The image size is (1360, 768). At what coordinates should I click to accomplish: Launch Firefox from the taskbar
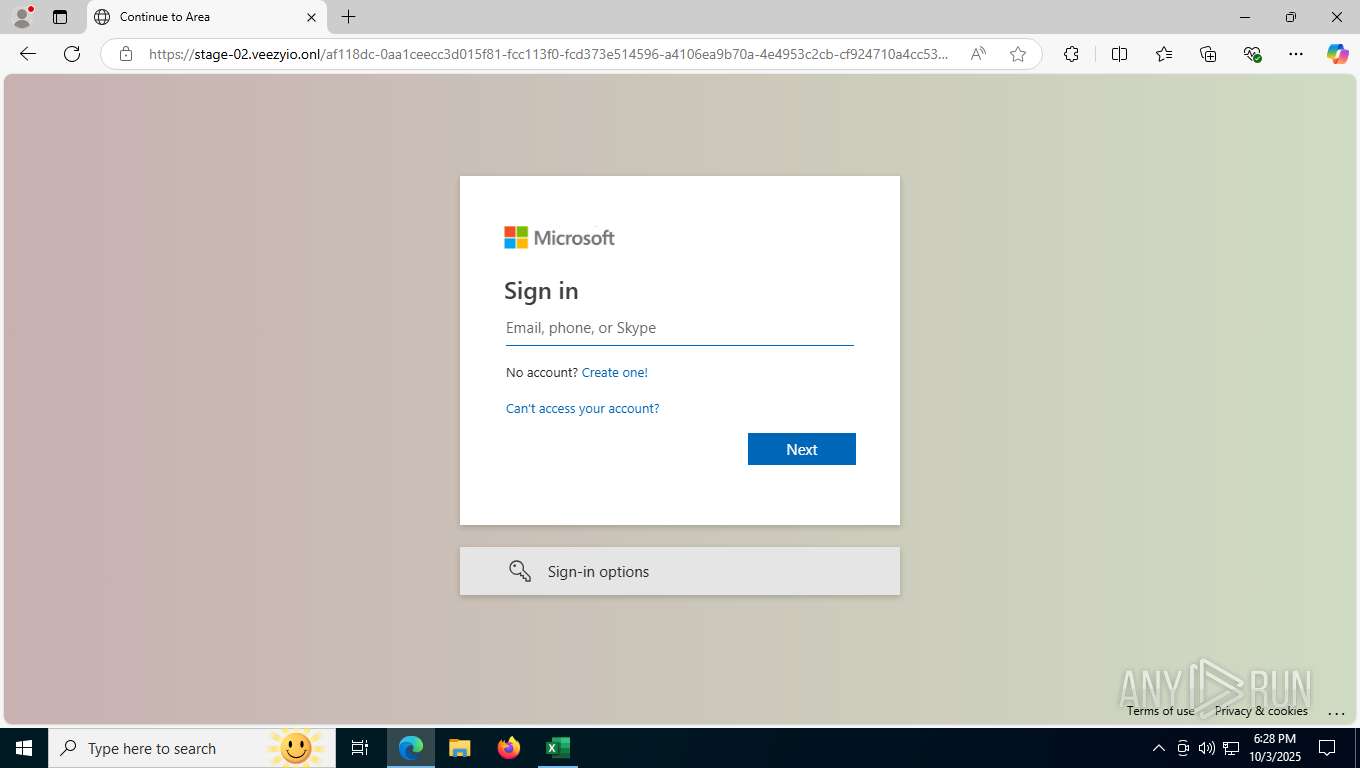click(509, 748)
